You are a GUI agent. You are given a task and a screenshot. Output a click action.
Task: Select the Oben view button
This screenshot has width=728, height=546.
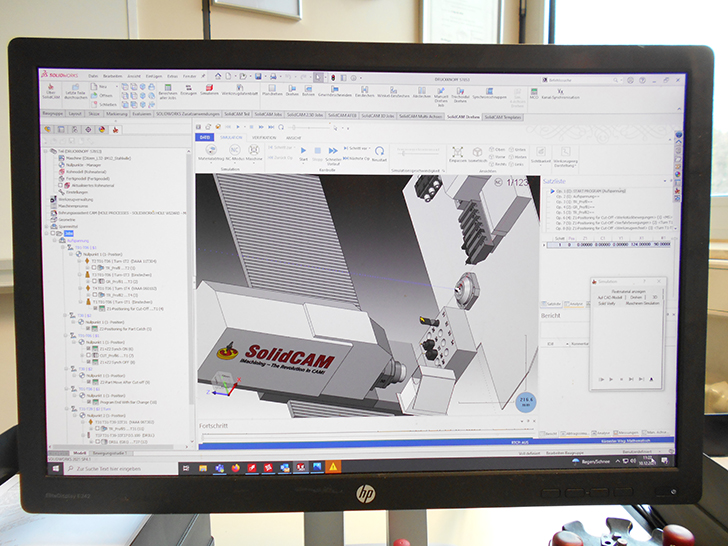(x=497, y=150)
